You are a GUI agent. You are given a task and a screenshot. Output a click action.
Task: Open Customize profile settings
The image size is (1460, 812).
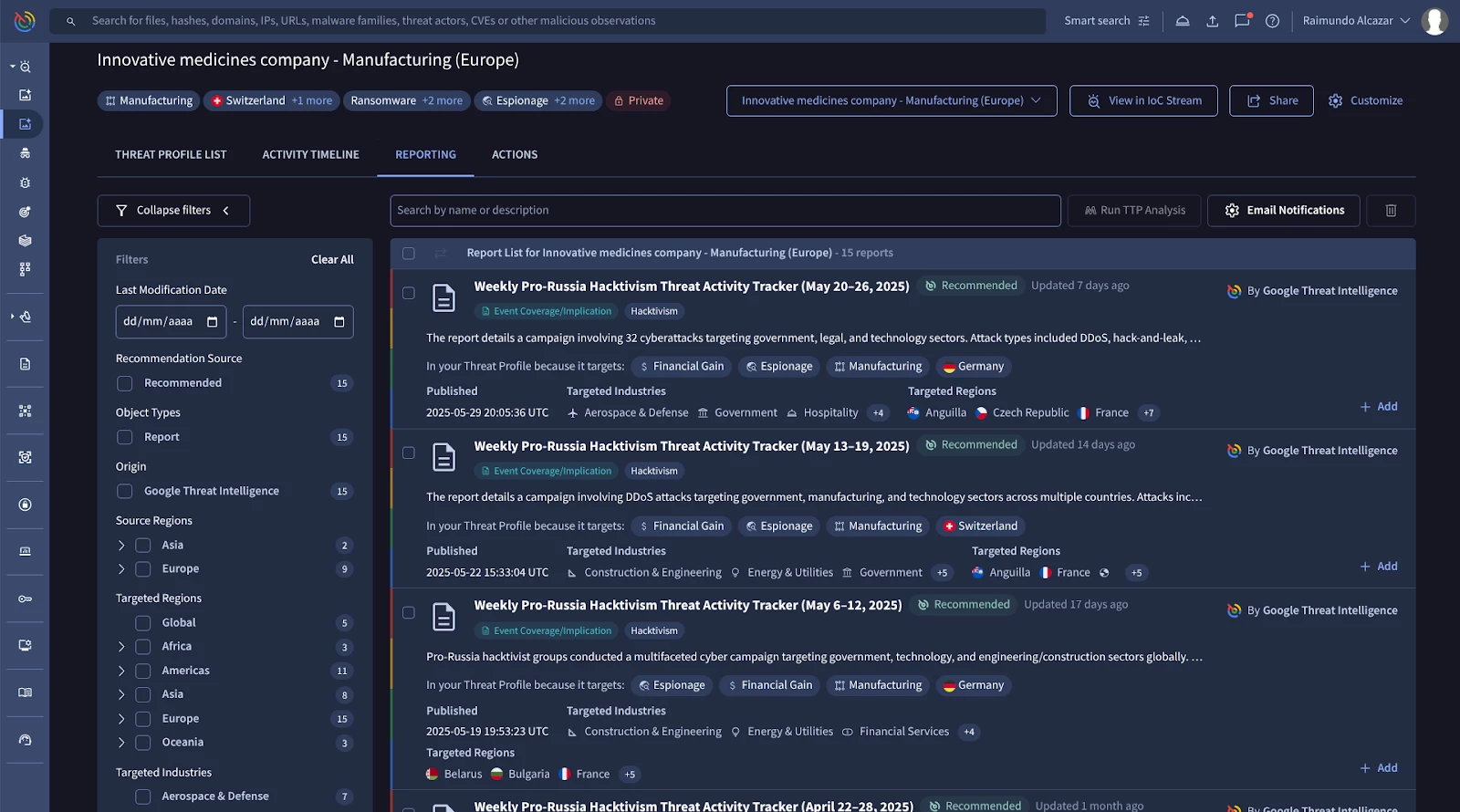pos(1366,100)
